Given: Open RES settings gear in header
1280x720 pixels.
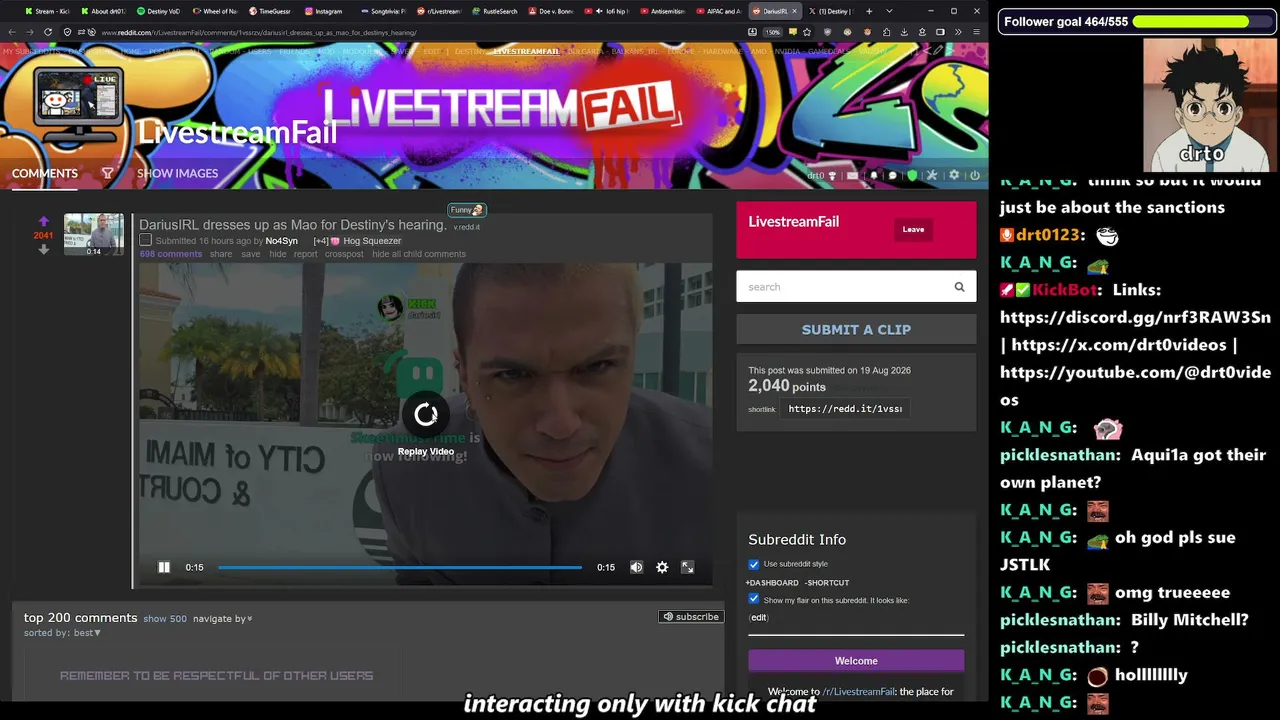Looking at the screenshot, I should [954, 176].
